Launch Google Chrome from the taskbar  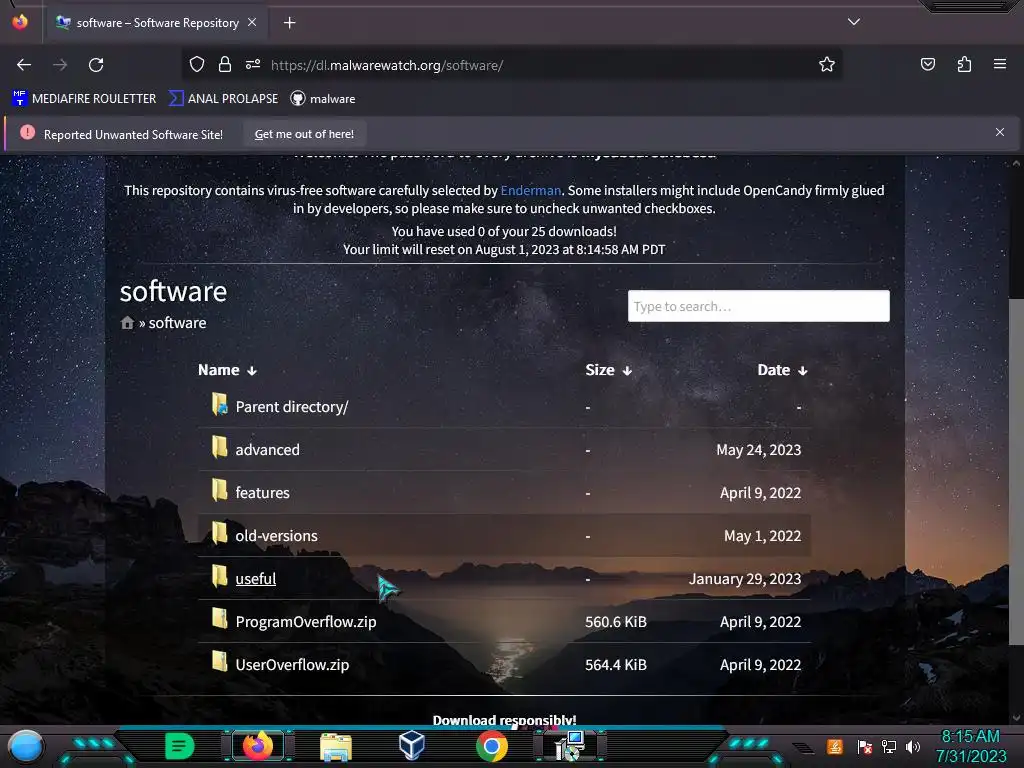[x=492, y=746]
